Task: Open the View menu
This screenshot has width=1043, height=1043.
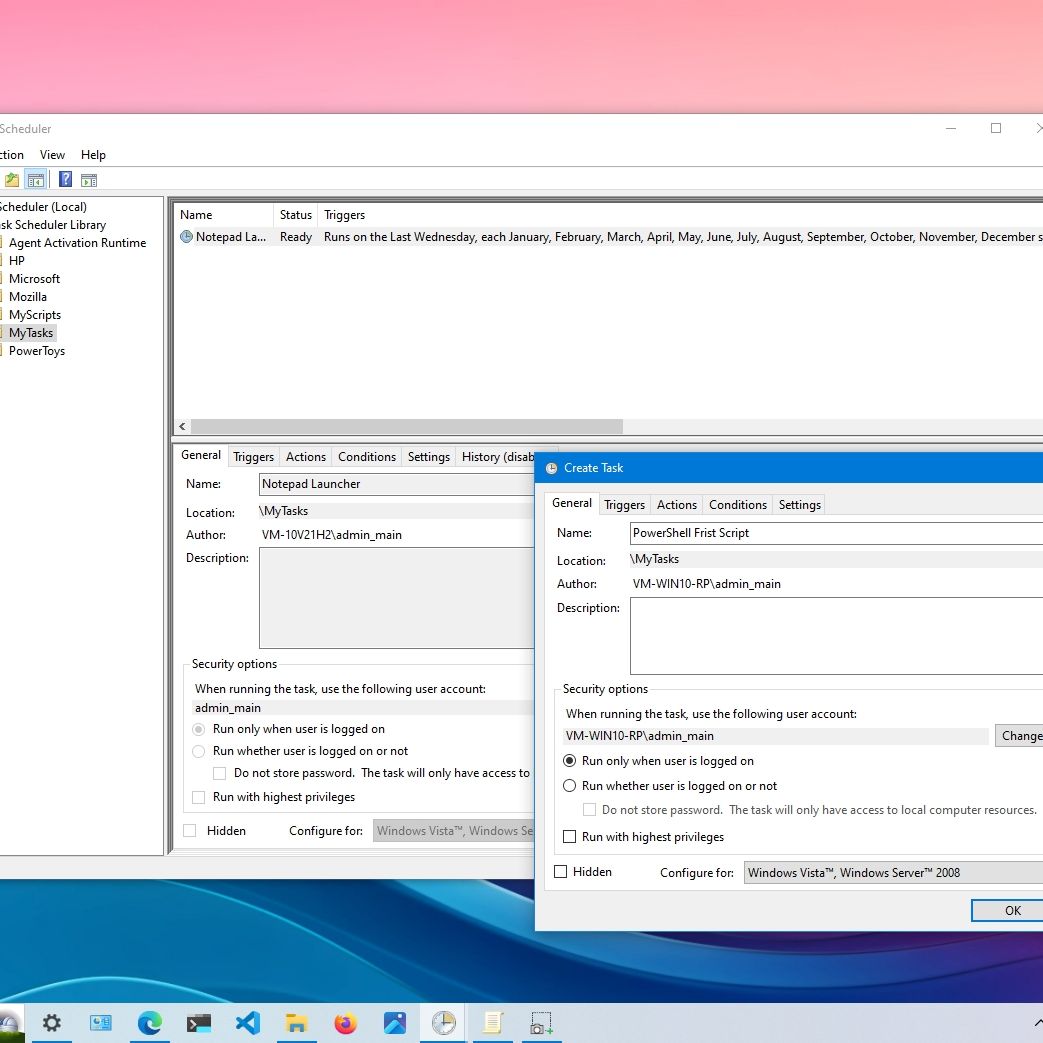Action: [52, 155]
